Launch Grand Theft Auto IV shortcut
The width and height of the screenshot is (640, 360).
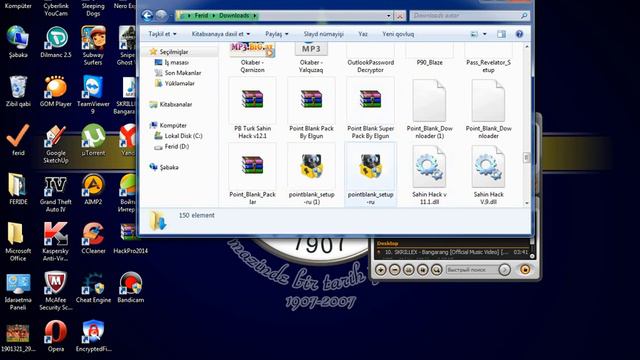click(x=56, y=193)
